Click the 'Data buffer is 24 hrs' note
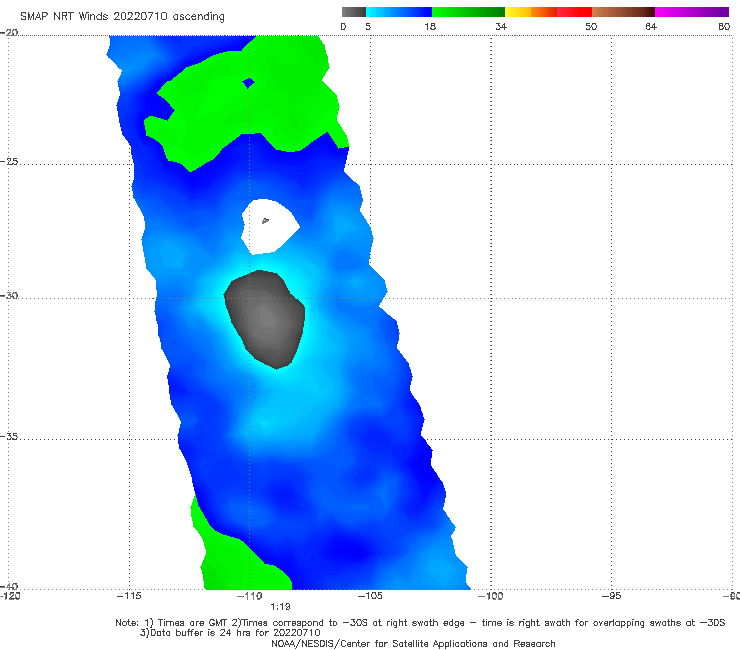The width and height of the screenshot is (740, 650). [230, 633]
